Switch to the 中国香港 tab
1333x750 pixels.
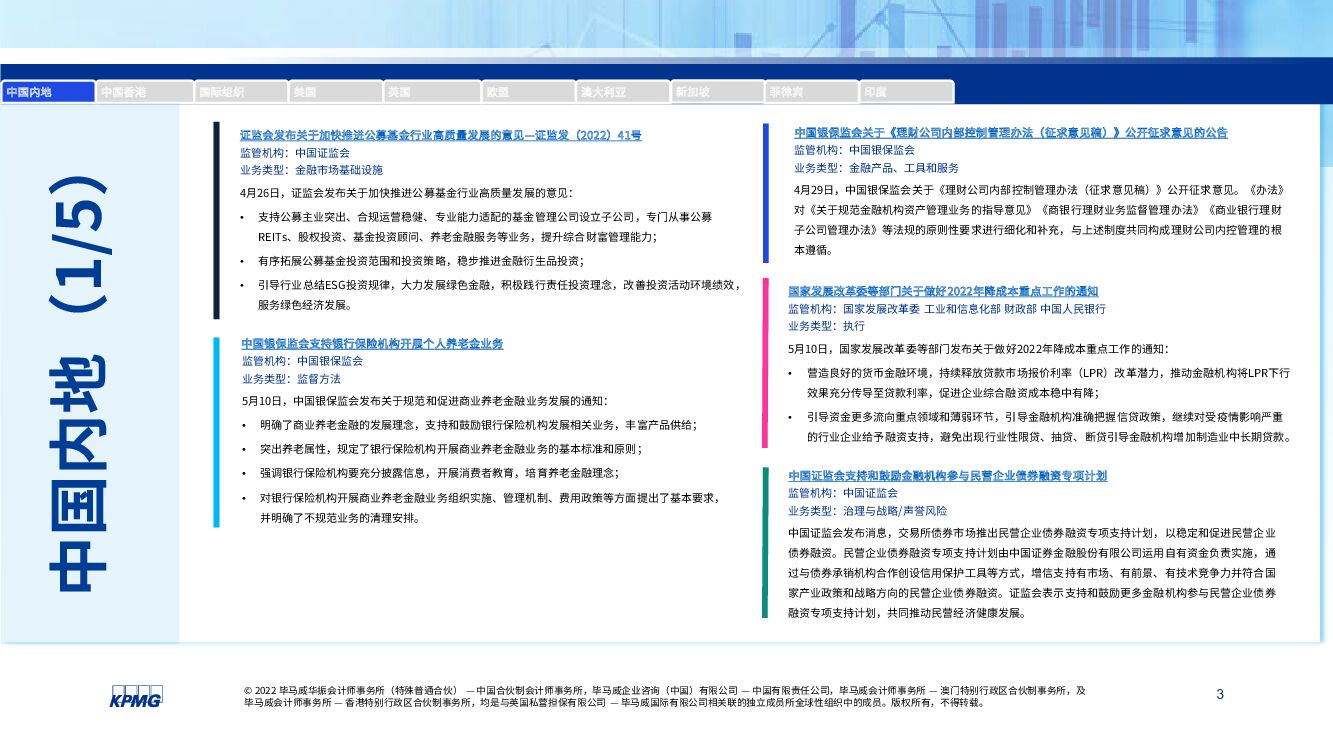point(144,92)
